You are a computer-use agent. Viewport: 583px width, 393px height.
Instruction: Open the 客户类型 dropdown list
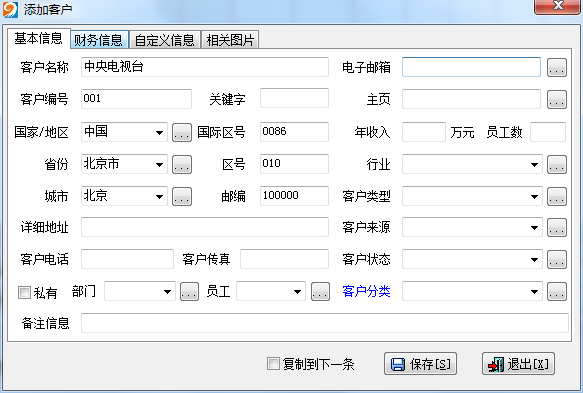(x=534, y=196)
